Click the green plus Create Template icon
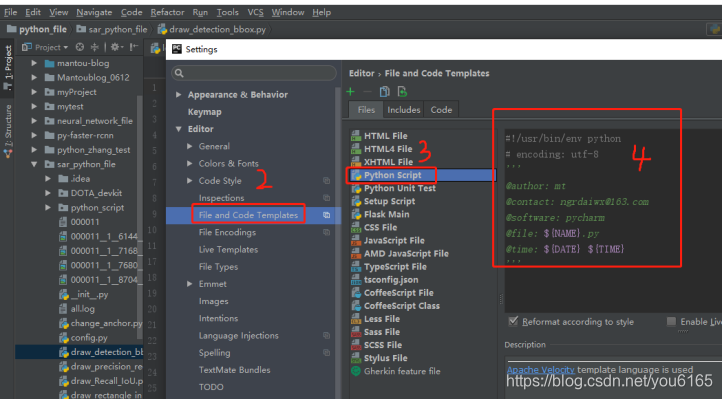 (350, 92)
